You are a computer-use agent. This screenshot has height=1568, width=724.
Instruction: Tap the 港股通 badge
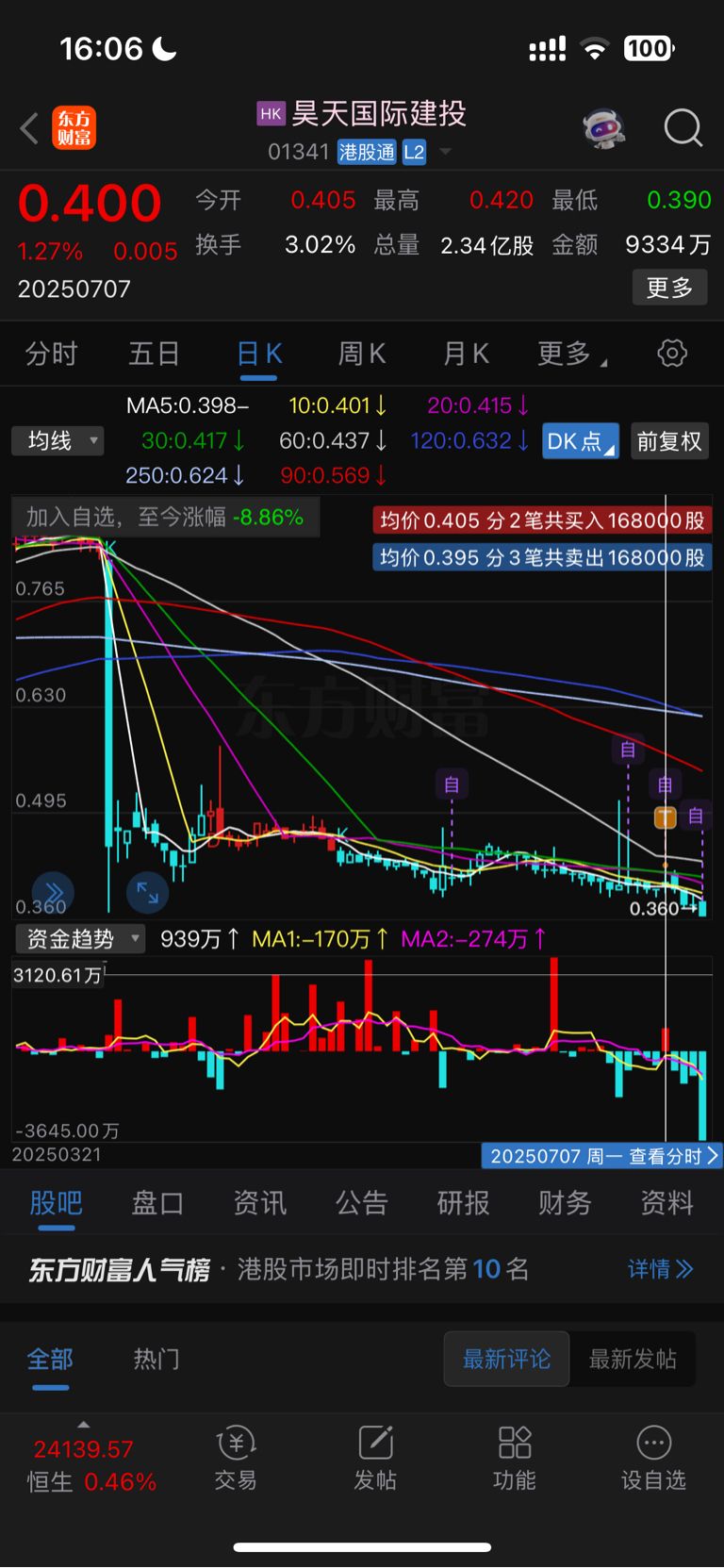click(367, 152)
